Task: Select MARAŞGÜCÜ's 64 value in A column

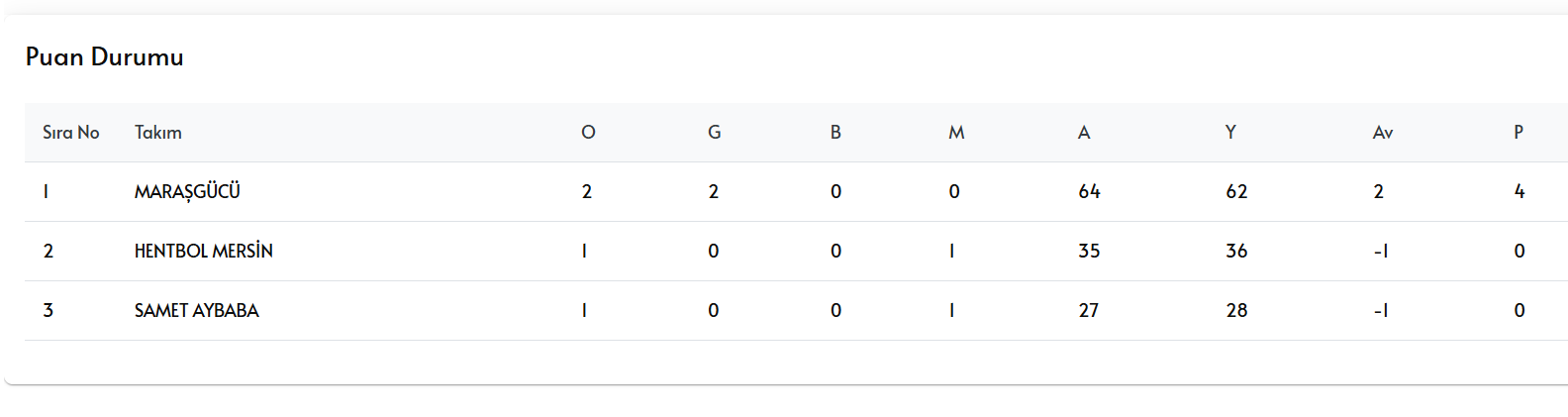Action: click(x=1089, y=191)
